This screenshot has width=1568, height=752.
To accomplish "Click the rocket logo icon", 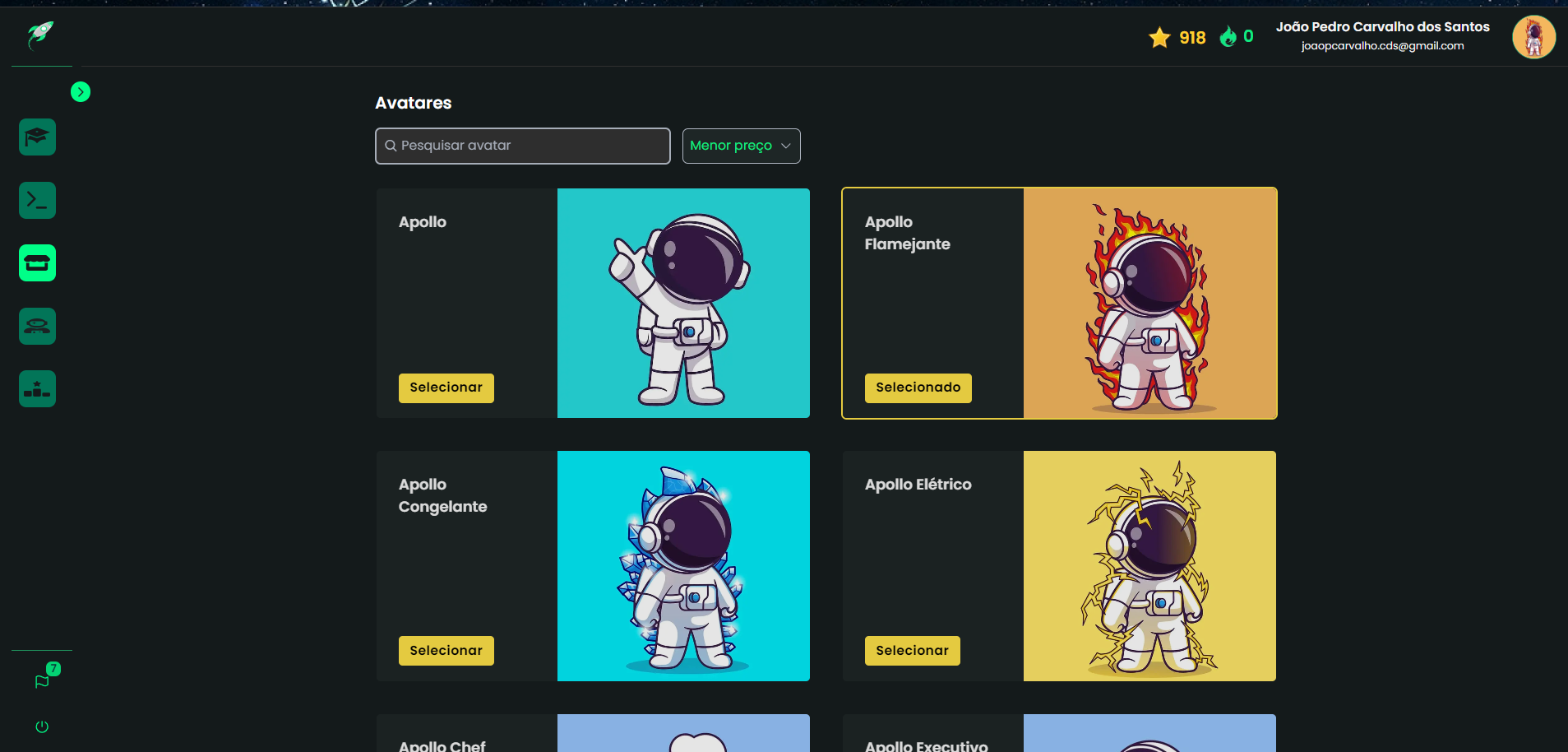I will pos(40,35).
